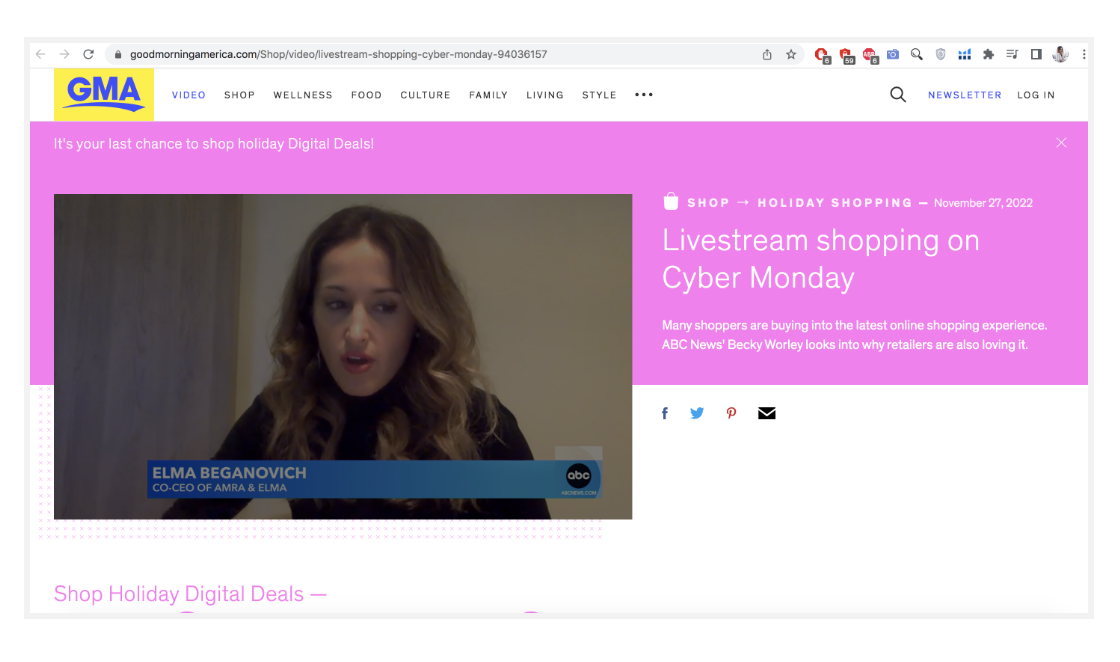Open the FAMILY navigation item

[x=489, y=95]
